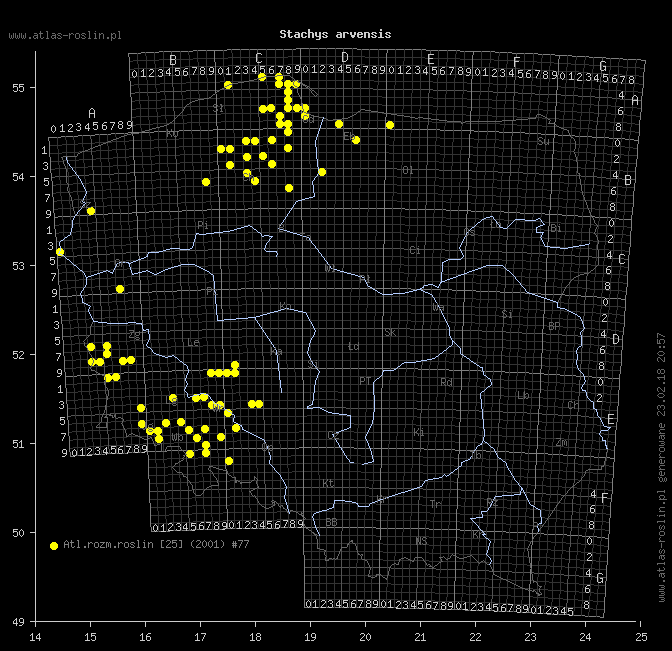Click grid column letter 'E' at map top

[x=431, y=59]
